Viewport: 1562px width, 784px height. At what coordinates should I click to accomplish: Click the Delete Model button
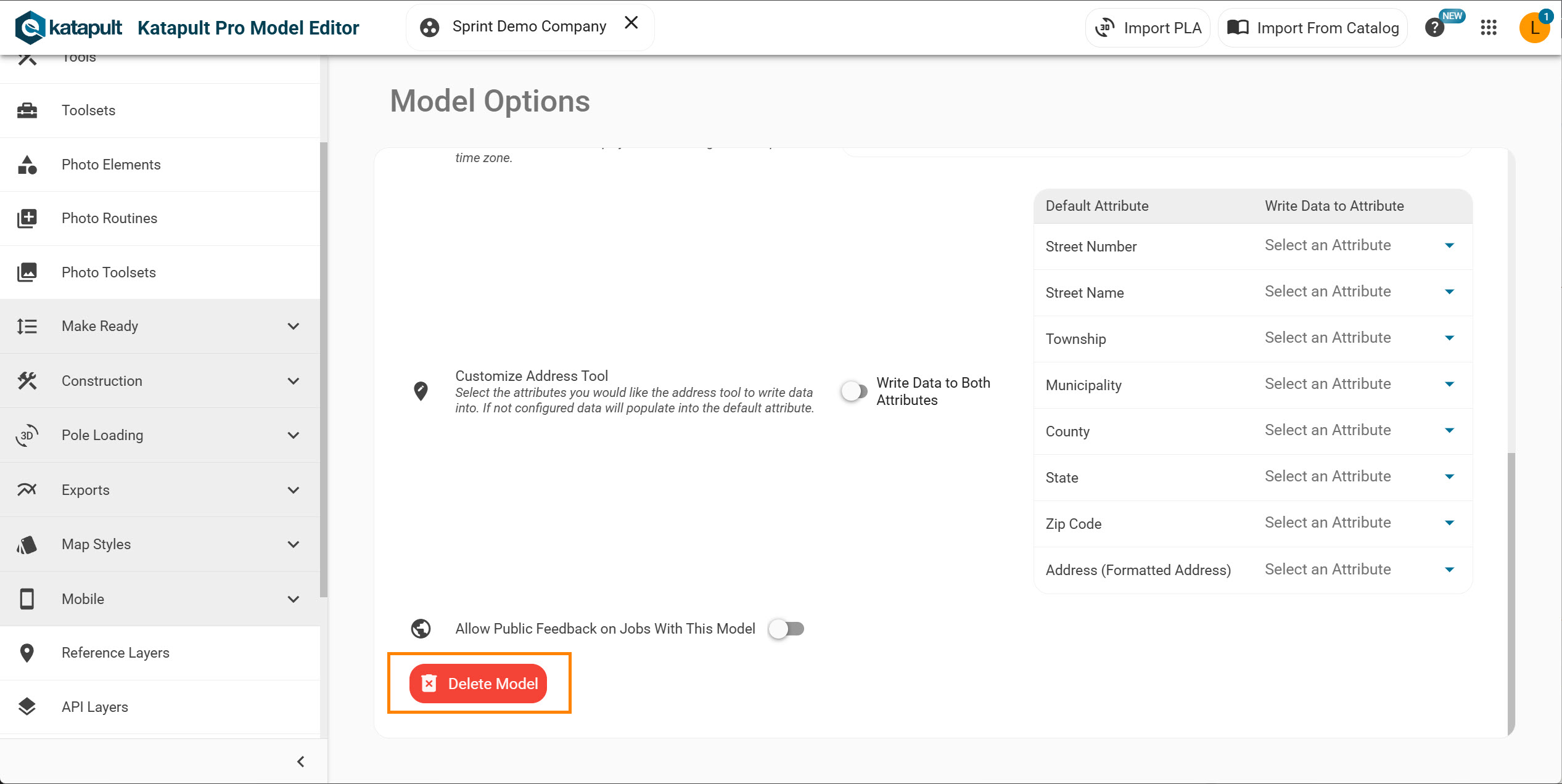coord(479,684)
